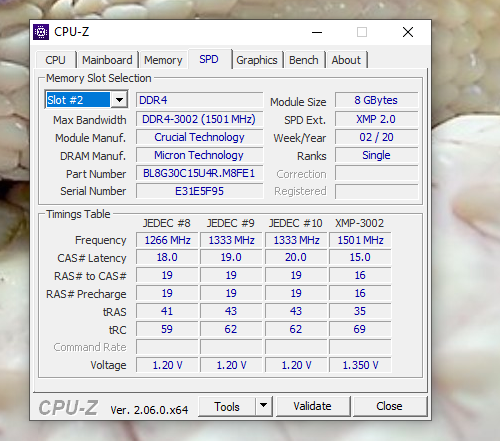
Task: Click XMP-3002 tRAS value 35
Action: 360,311
